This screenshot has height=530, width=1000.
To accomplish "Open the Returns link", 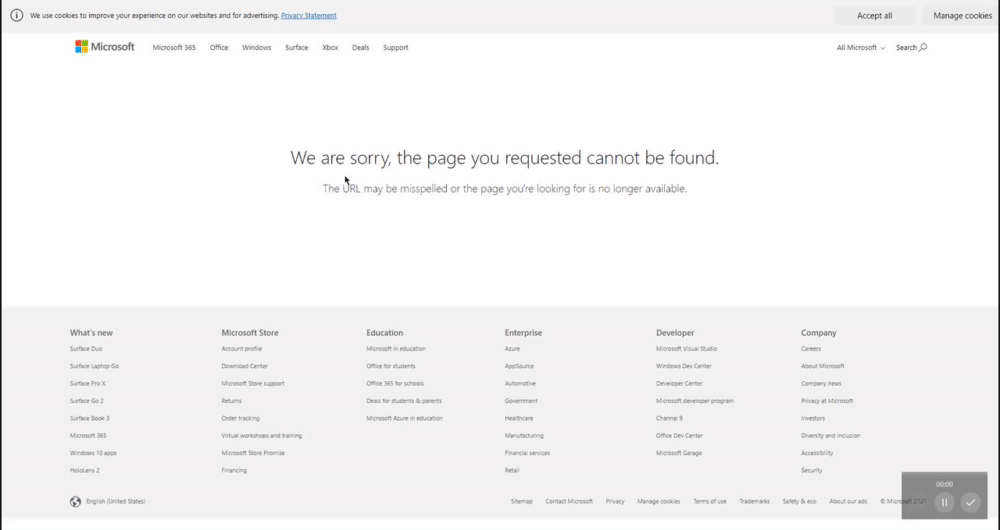I will click(232, 401).
